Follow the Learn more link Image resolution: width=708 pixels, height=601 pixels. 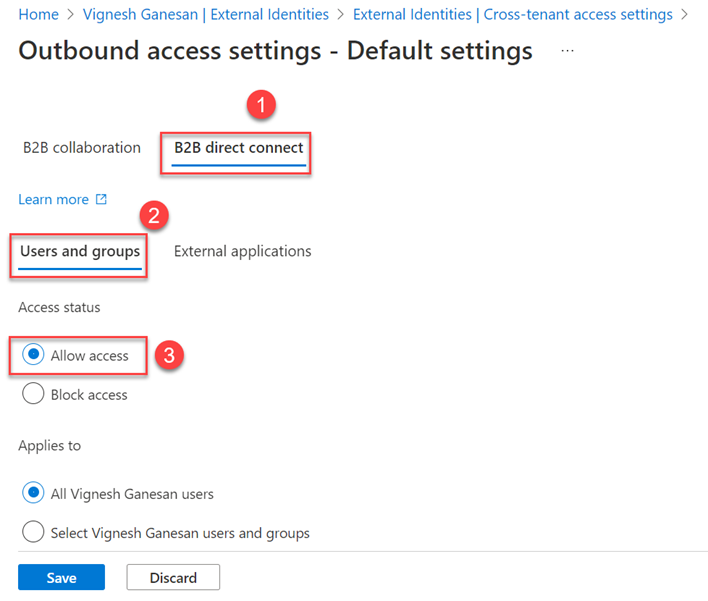pos(53,199)
